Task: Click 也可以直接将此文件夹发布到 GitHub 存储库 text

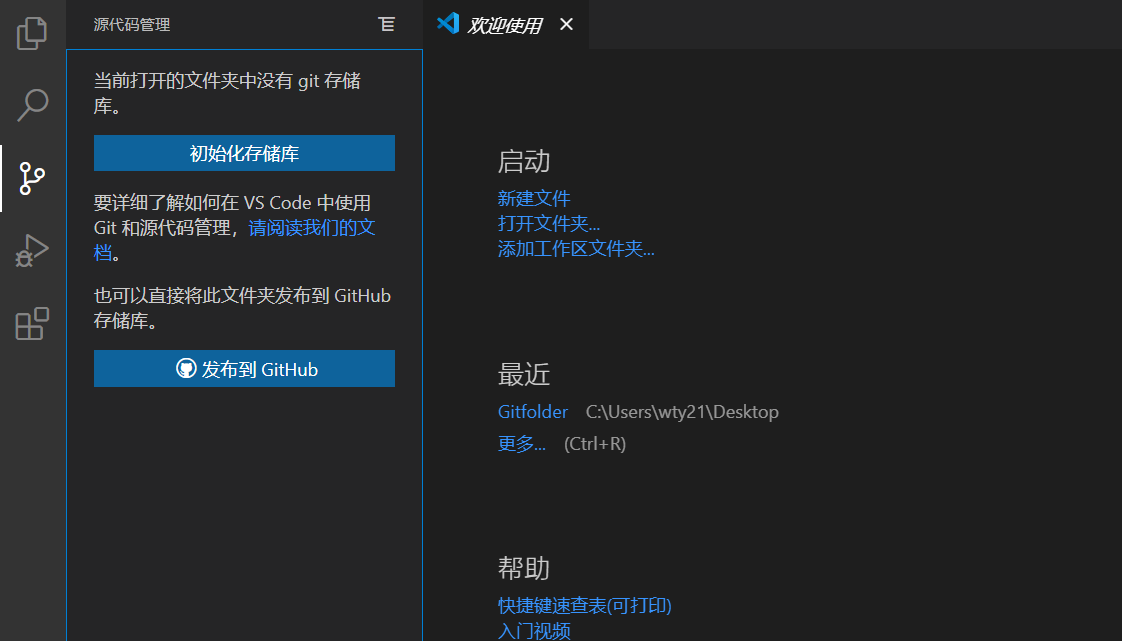Action: 242,308
